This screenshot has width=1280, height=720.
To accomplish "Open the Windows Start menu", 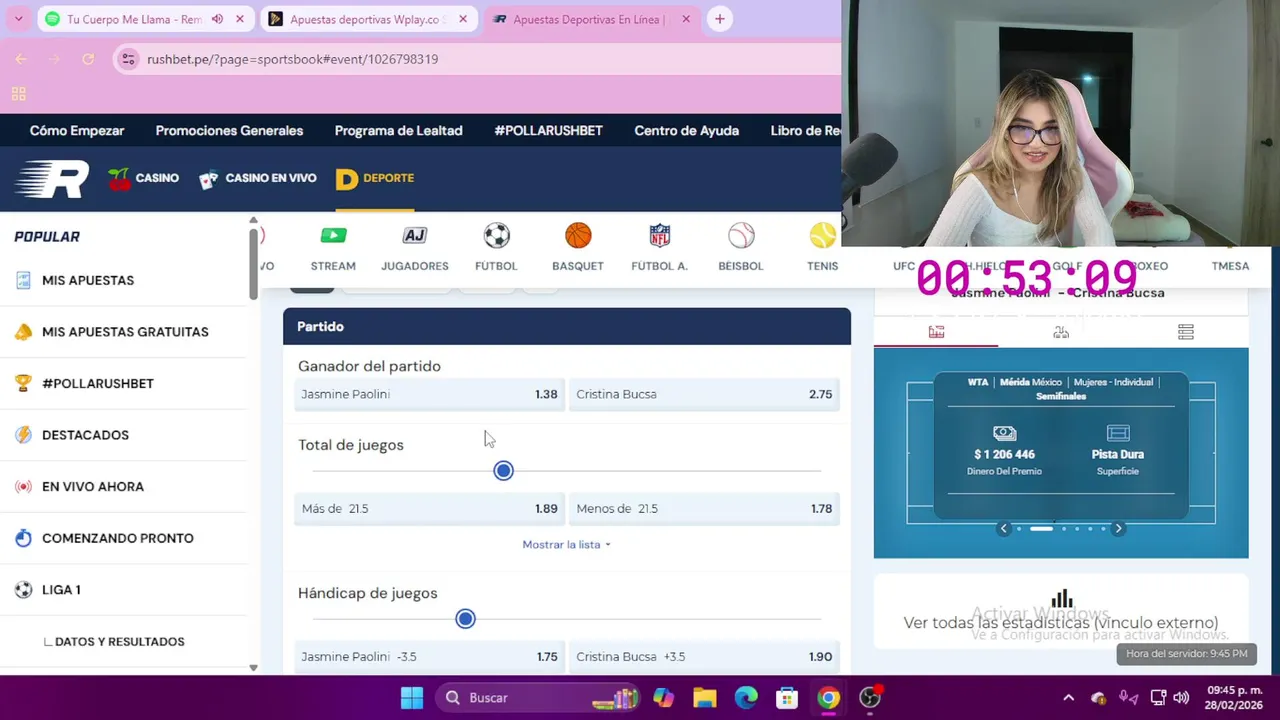I will [x=412, y=698].
